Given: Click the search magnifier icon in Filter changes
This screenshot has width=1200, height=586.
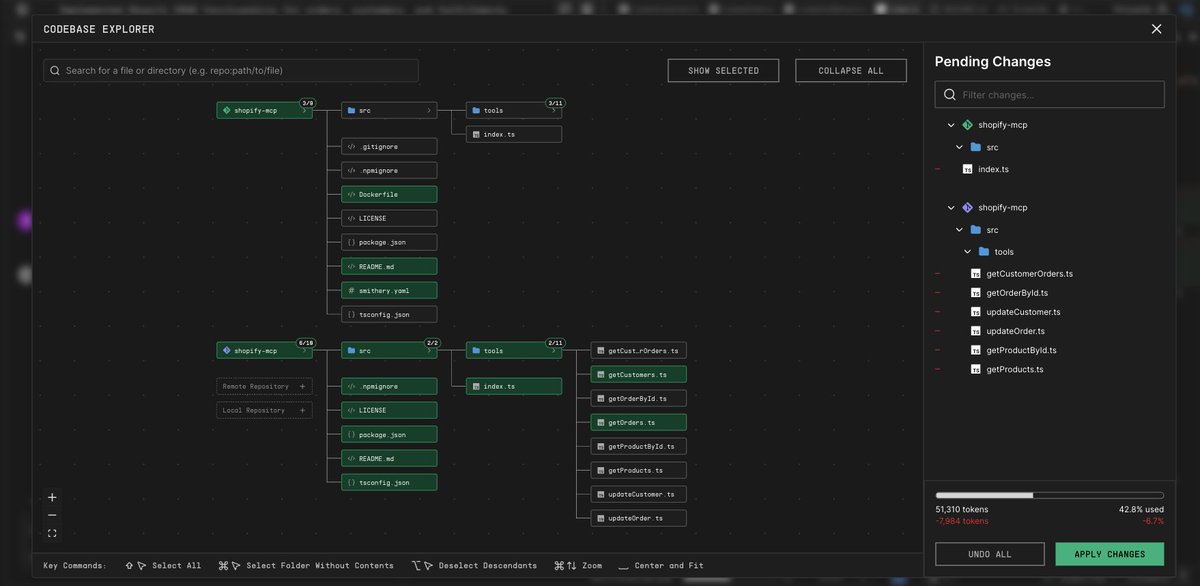Looking at the screenshot, I should tap(949, 95).
